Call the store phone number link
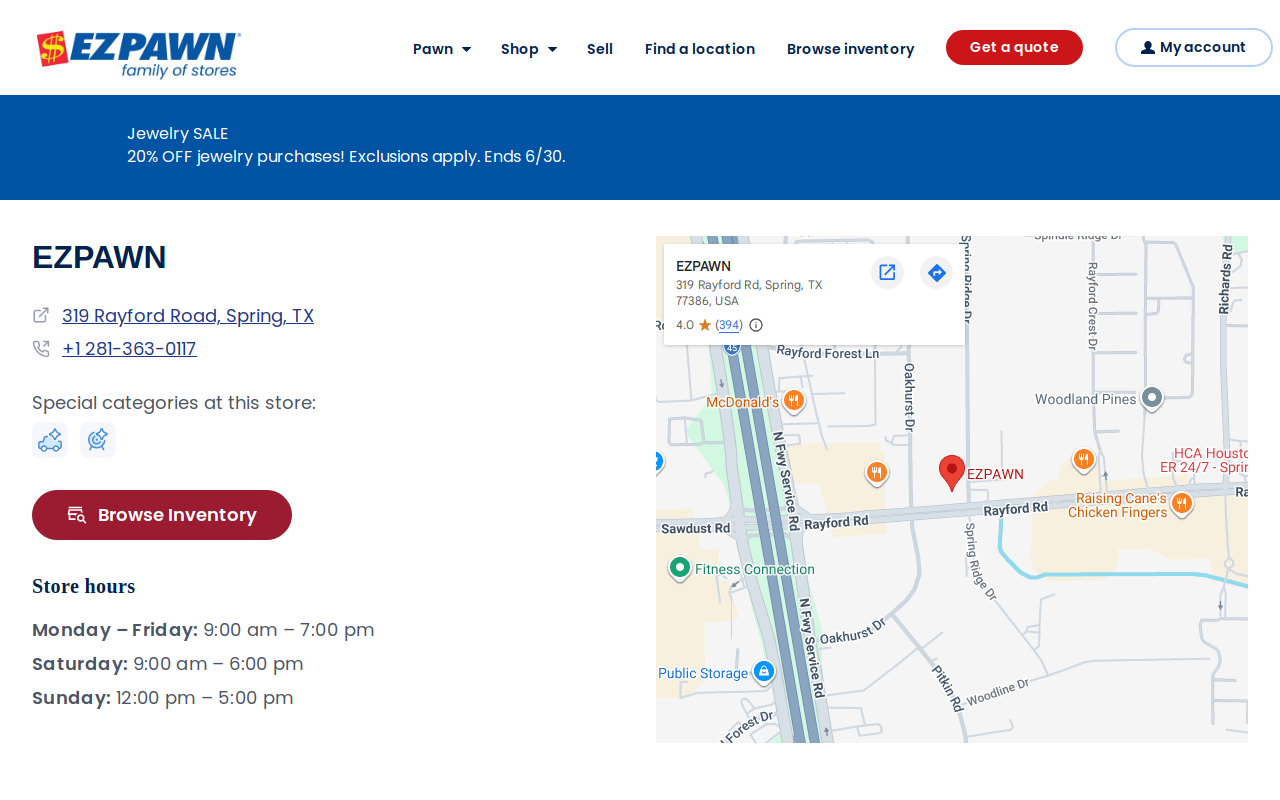Image resolution: width=1280 pixels, height=800 pixels. click(x=129, y=349)
